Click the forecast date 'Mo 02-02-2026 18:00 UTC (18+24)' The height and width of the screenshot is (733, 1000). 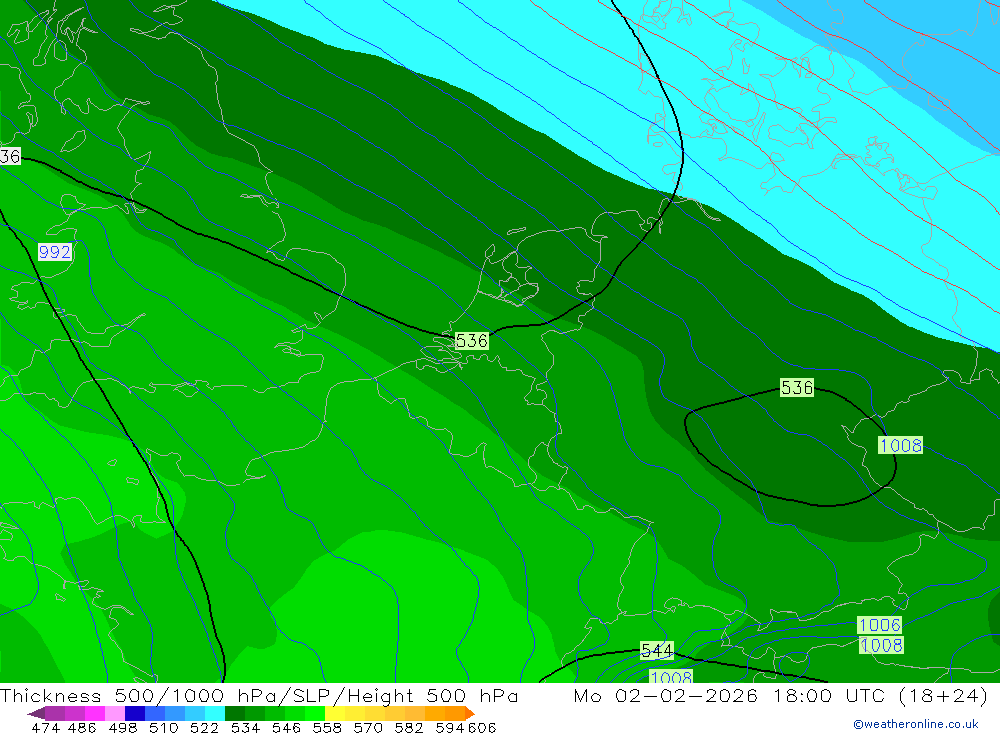pyautogui.click(x=781, y=696)
